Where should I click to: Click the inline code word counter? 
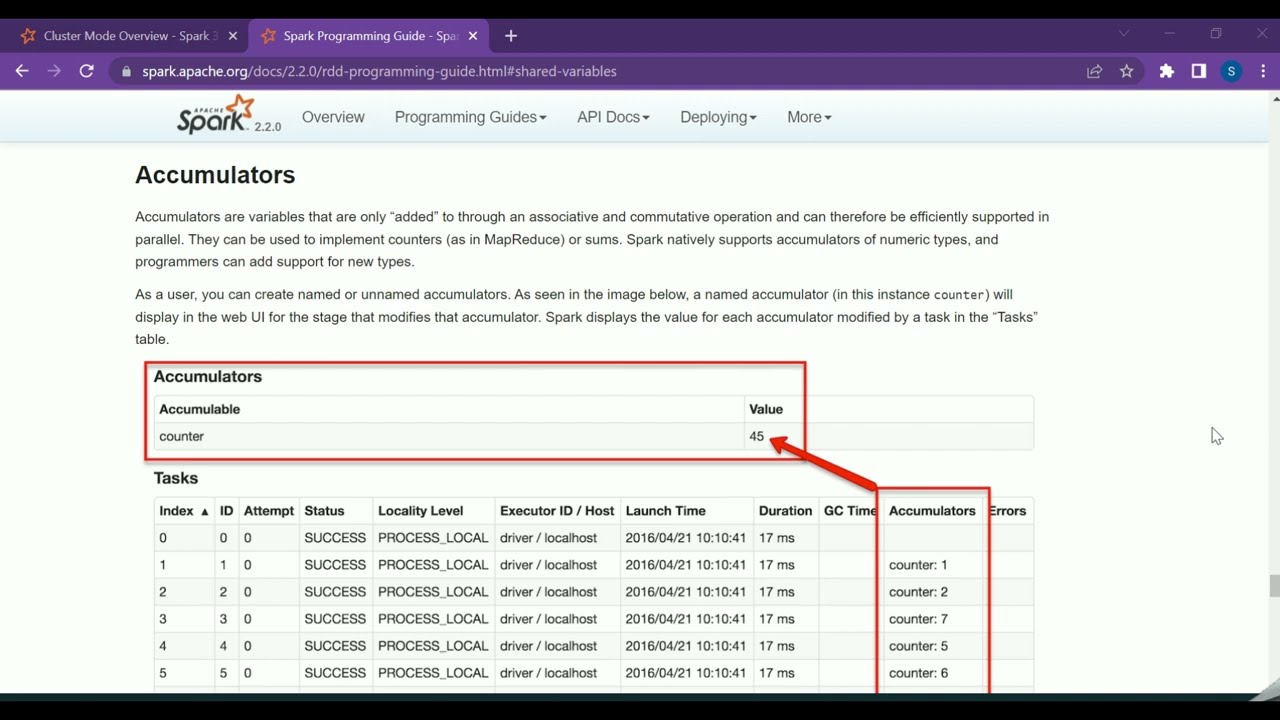tap(960, 295)
